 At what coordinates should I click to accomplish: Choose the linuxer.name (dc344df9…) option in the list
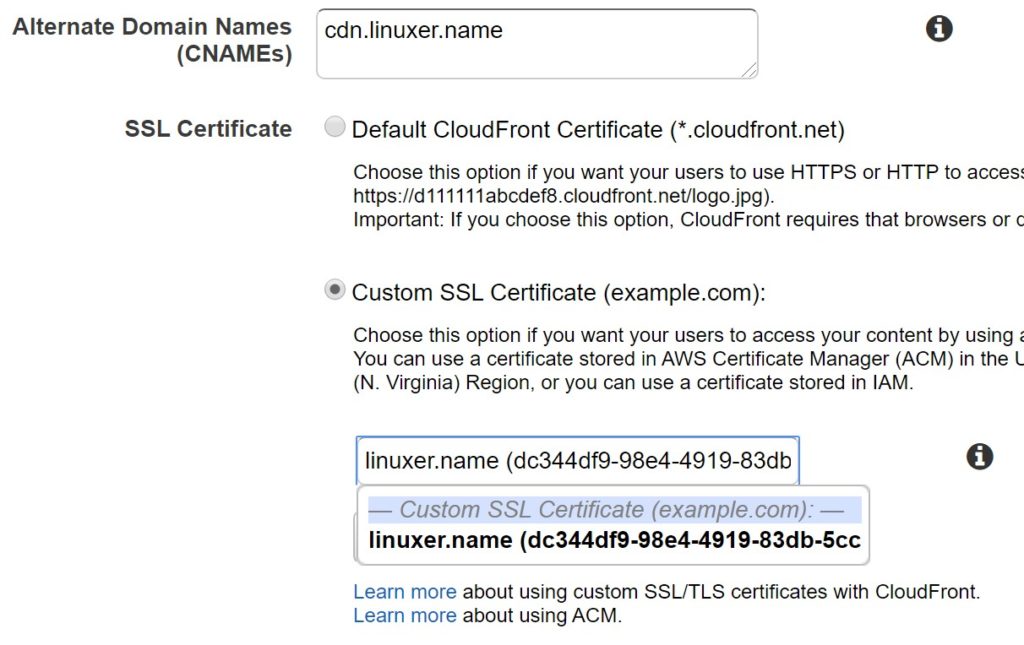pyautogui.click(x=613, y=541)
